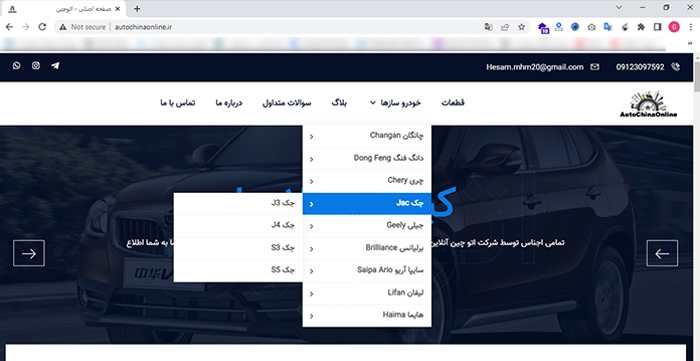Choose Jac J3 from the submenu
The height and width of the screenshot is (361, 700).
coord(238,203)
